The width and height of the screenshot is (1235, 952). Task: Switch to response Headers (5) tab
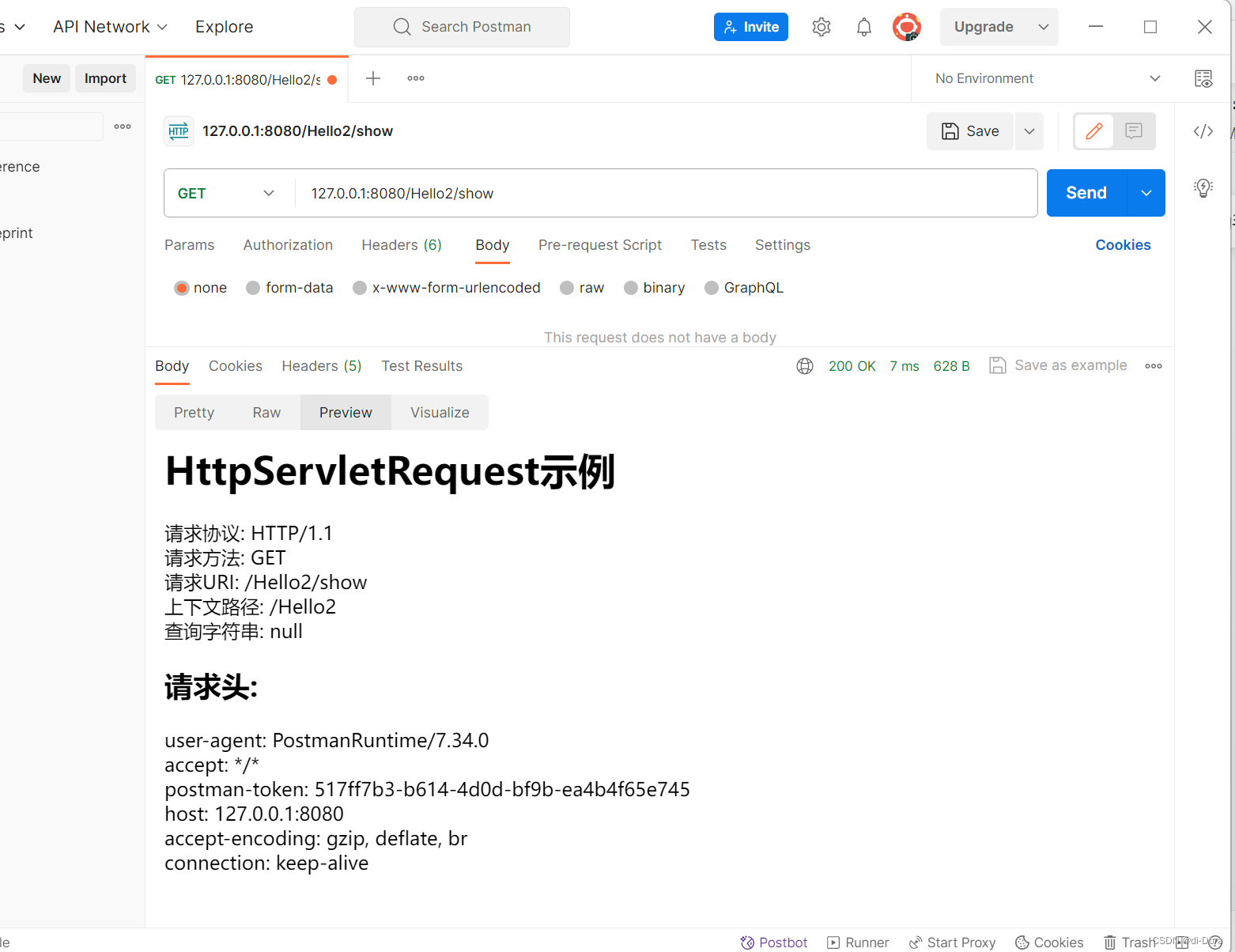[322, 366]
